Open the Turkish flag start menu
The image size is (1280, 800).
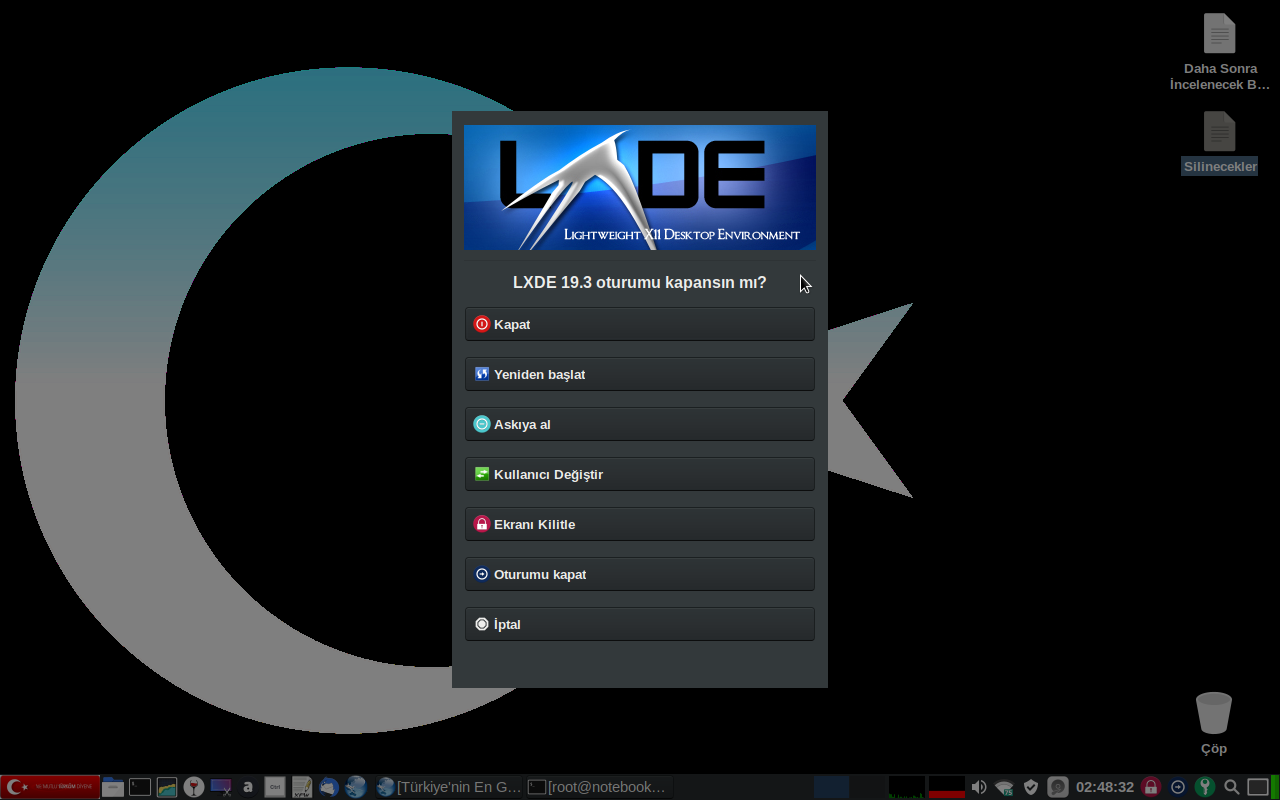(50, 787)
